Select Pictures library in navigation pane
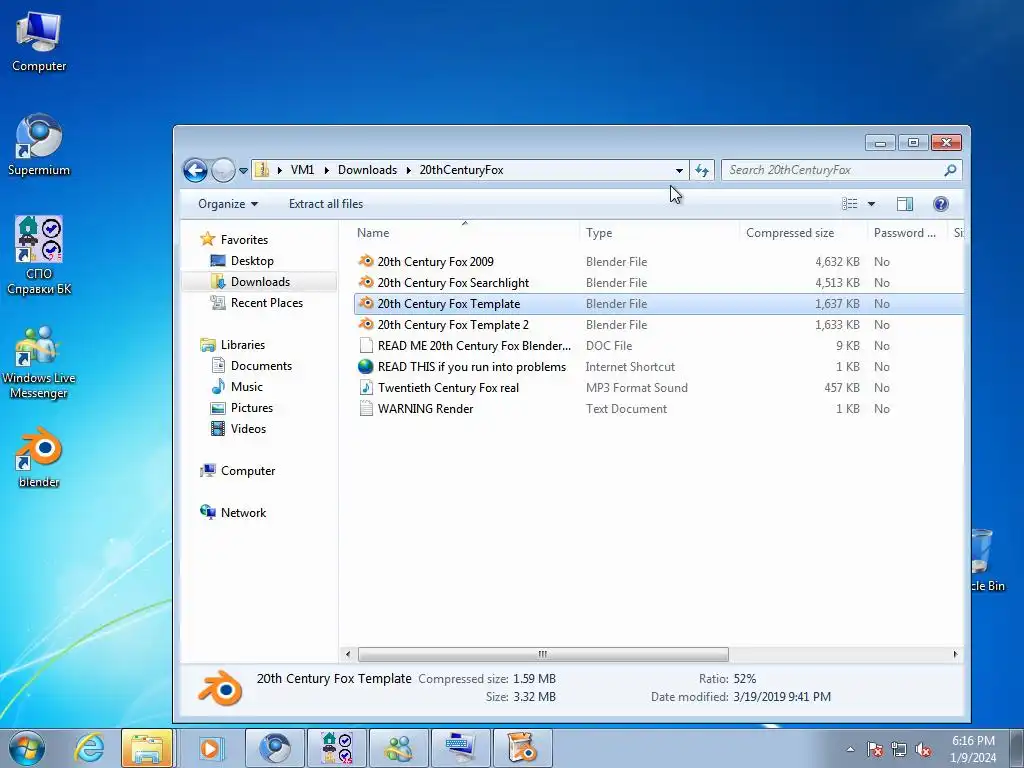The height and width of the screenshot is (768, 1024). coord(251,408)
